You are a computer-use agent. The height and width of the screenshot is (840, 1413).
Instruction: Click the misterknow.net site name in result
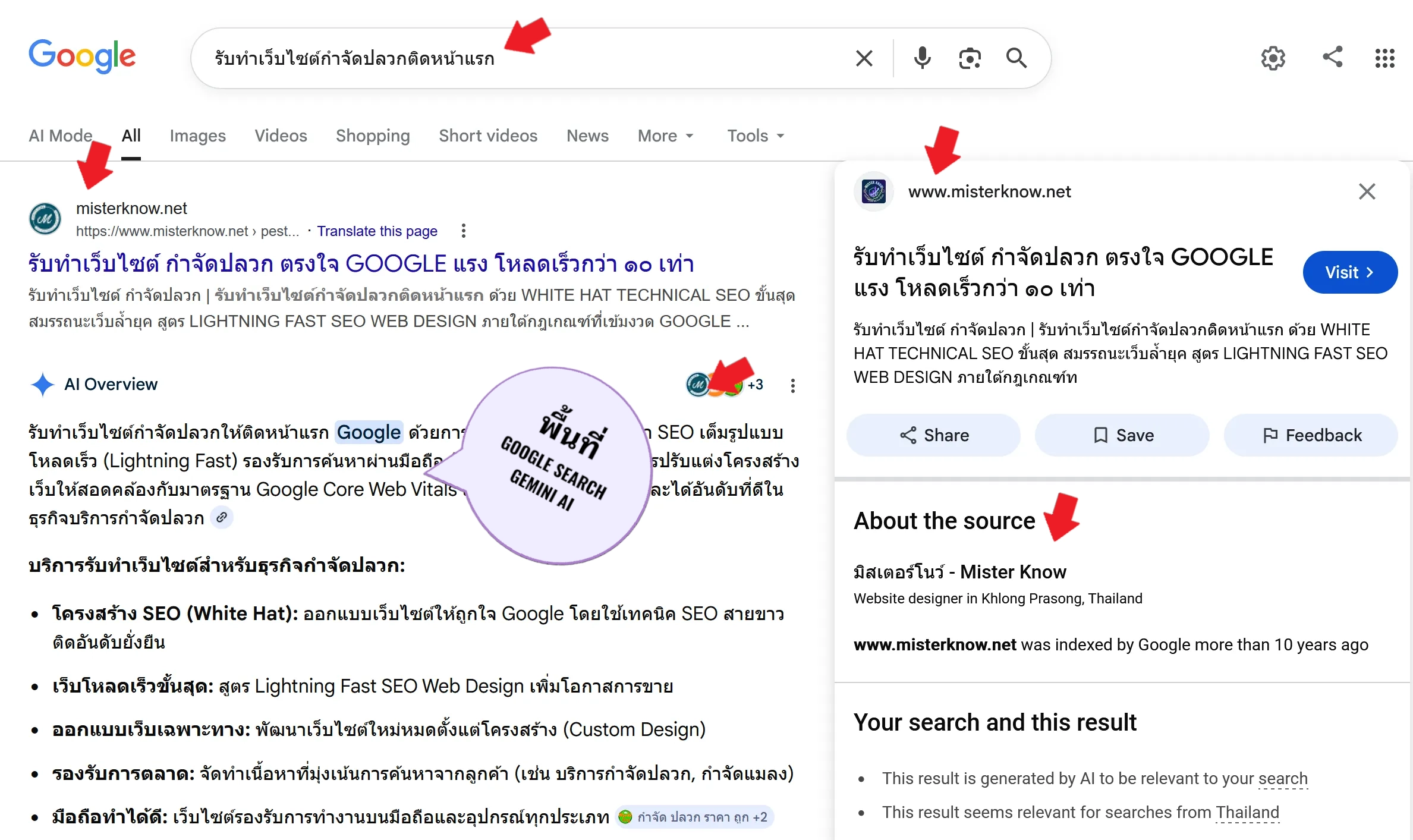click(131, 208)
